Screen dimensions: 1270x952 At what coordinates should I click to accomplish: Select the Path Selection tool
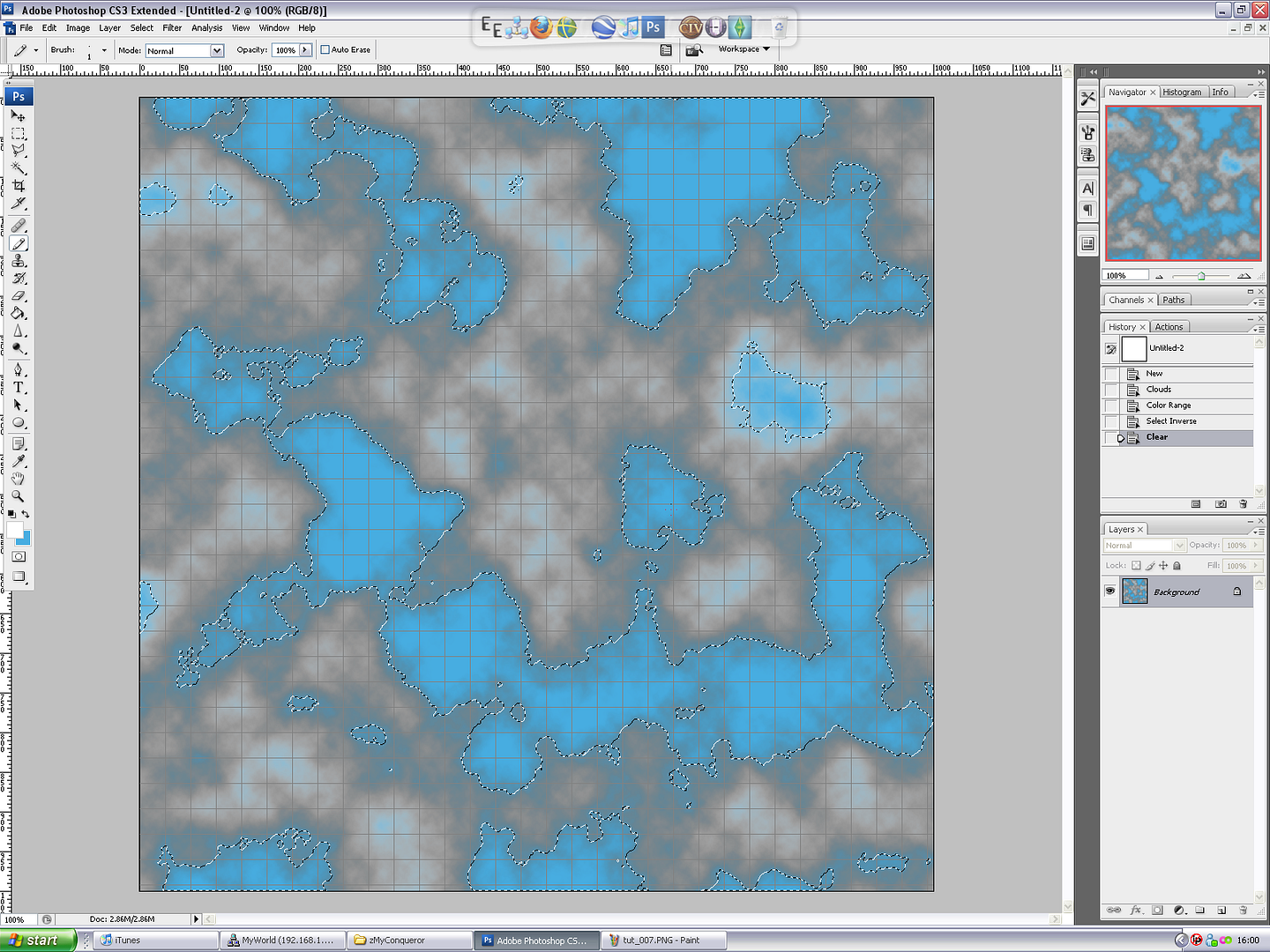coord(18,405)
